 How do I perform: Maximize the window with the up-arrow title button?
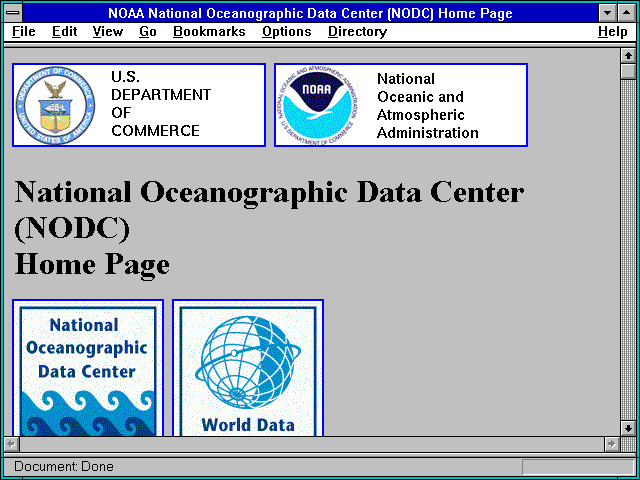point(627,13)
